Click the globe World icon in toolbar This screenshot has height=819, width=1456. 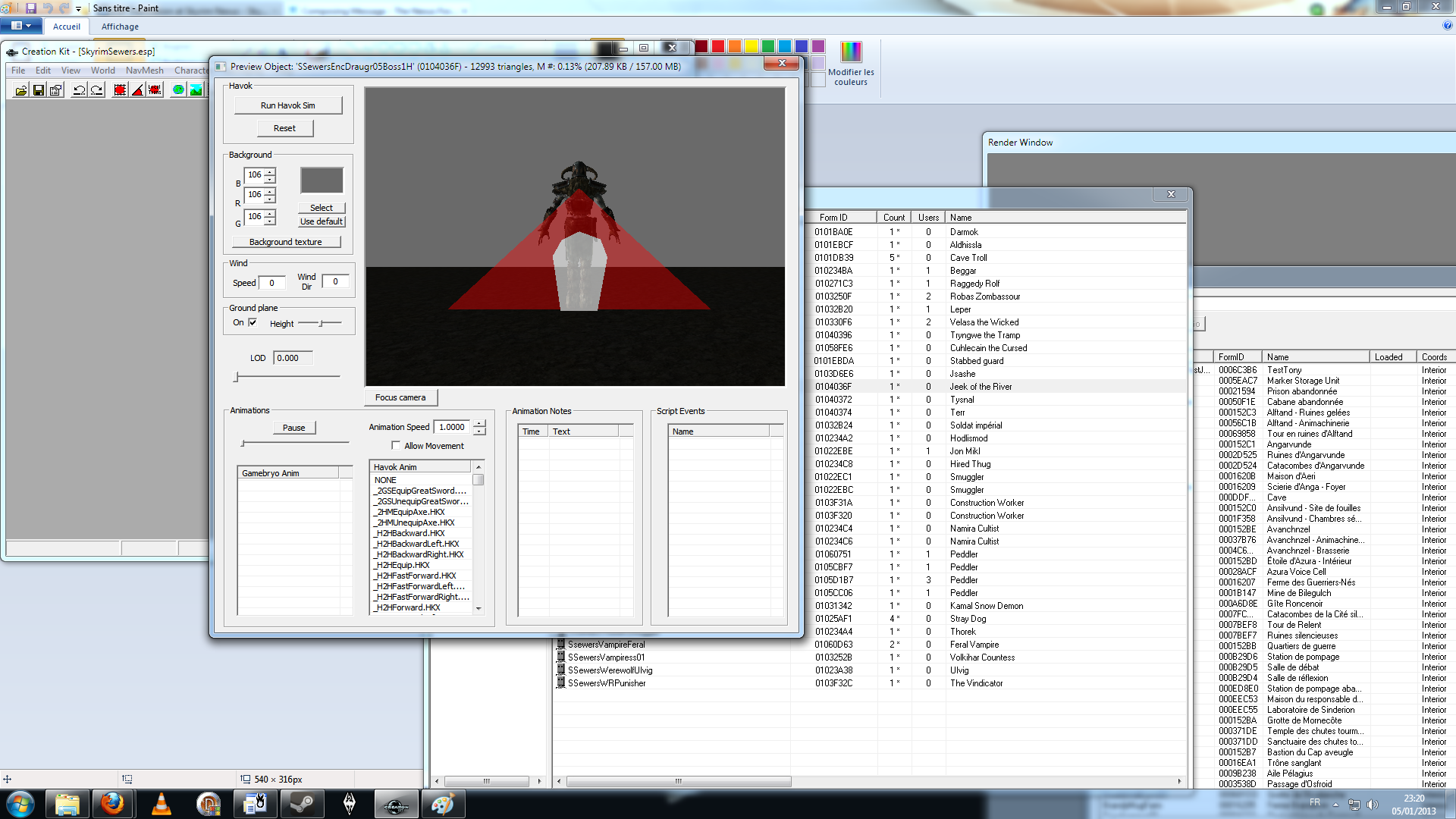(x=178, y=90)
